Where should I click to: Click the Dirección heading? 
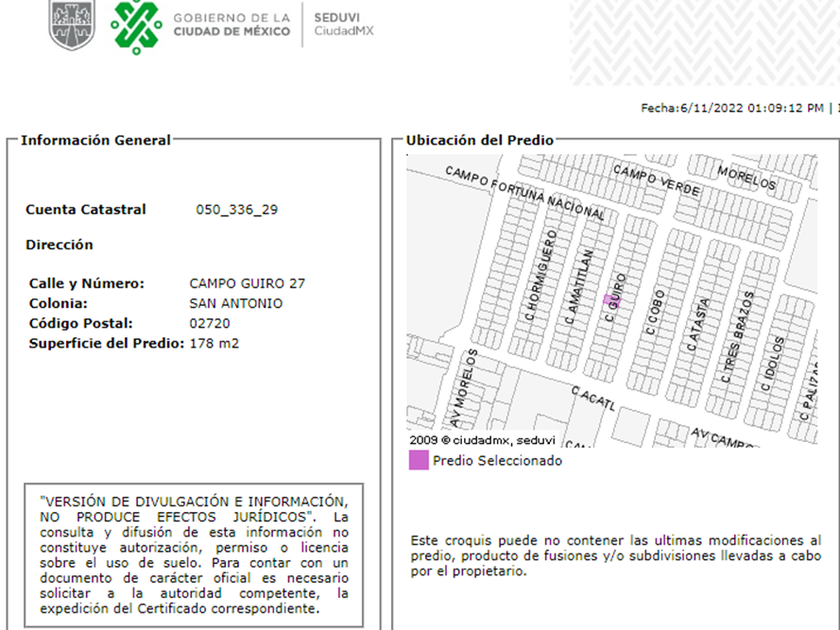tap(59, 245)
